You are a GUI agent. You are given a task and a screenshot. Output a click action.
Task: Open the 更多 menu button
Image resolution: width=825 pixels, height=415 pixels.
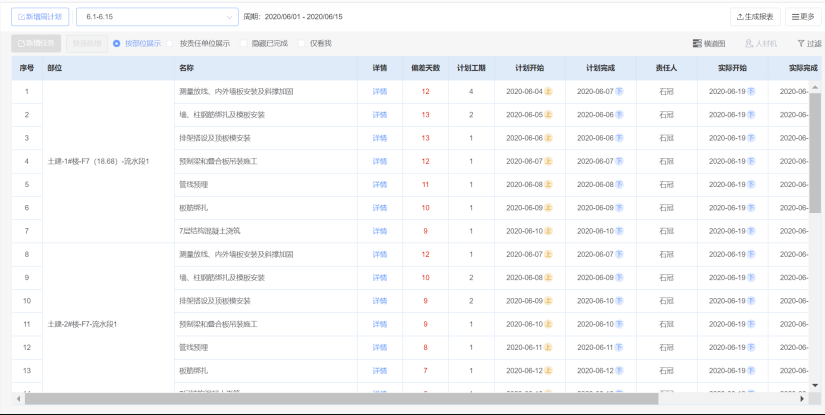[803, 17]
